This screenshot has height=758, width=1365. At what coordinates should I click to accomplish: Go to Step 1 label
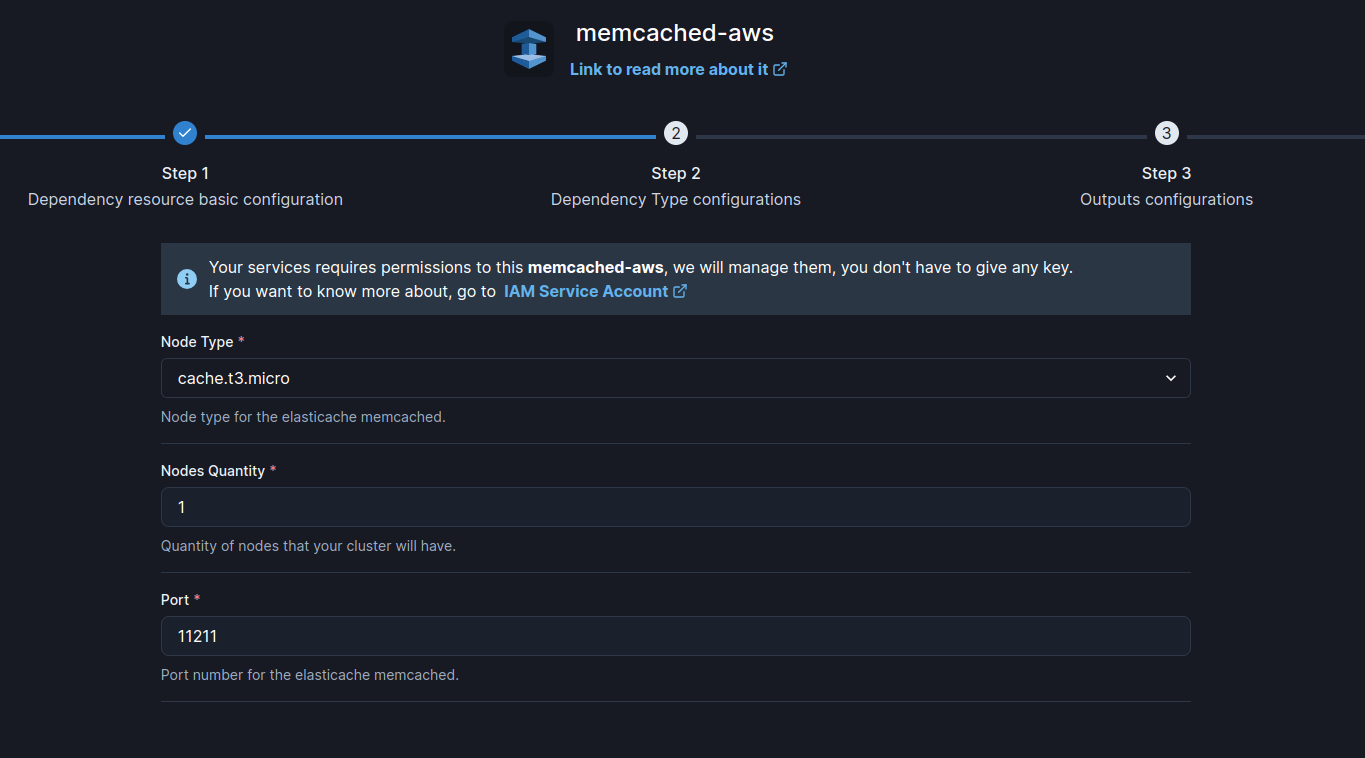tap(185, 173)
